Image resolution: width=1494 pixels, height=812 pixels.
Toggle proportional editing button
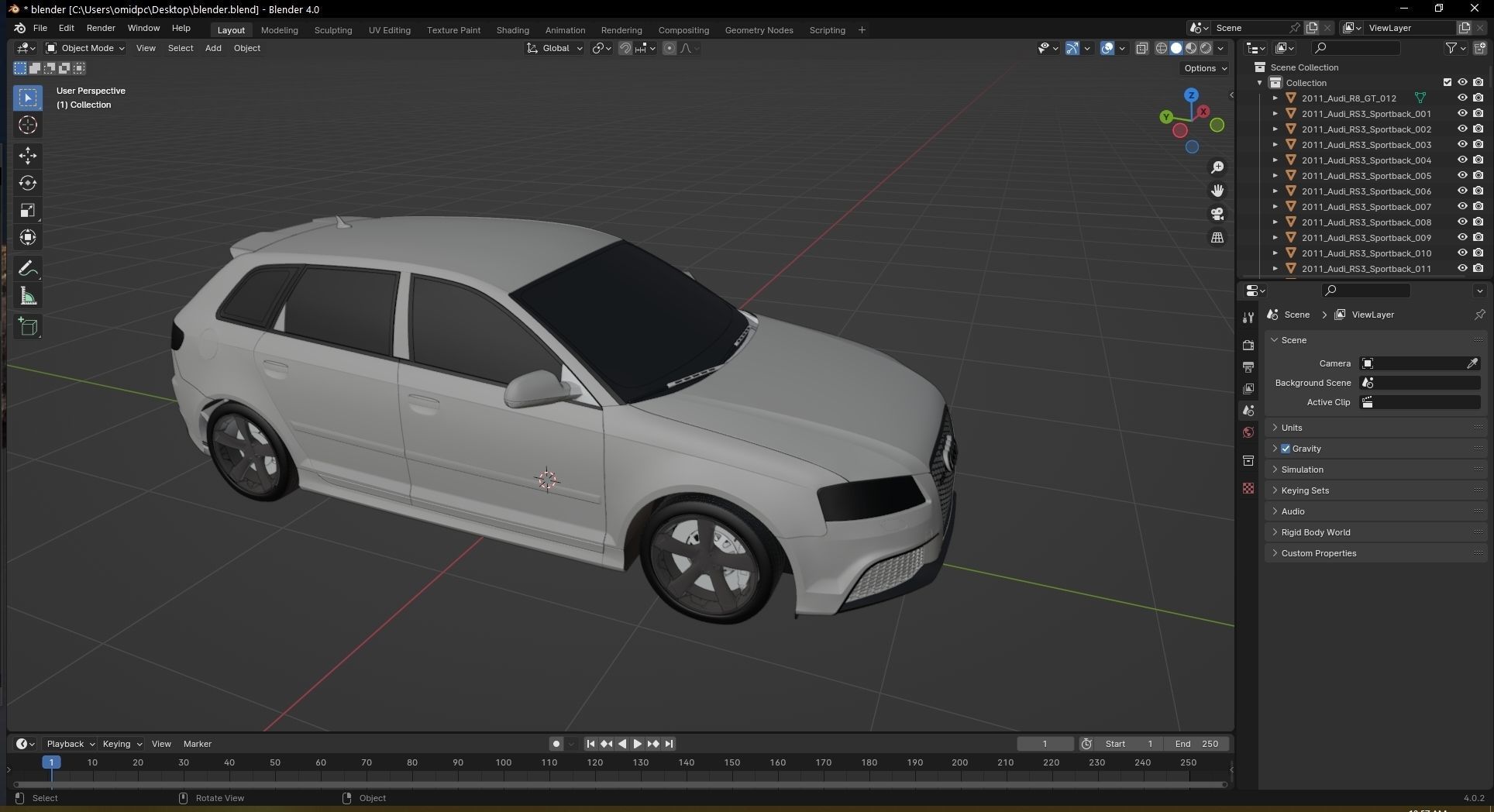(670, 48)
